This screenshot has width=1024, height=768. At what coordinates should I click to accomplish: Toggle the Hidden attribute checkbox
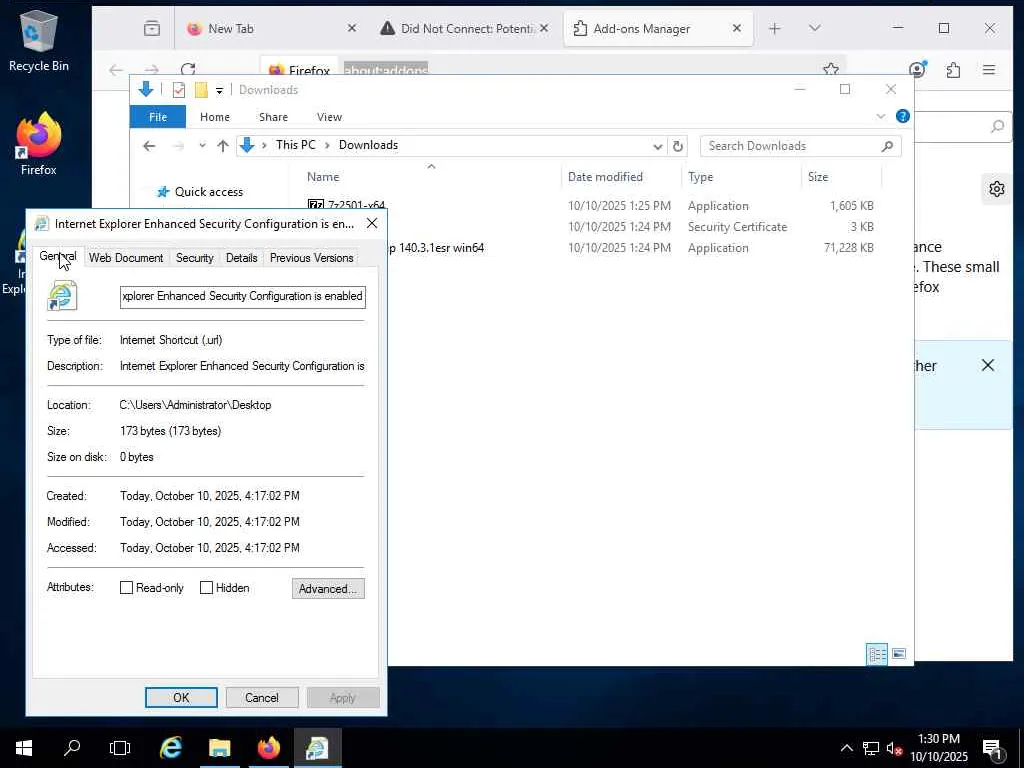point(206,588)
